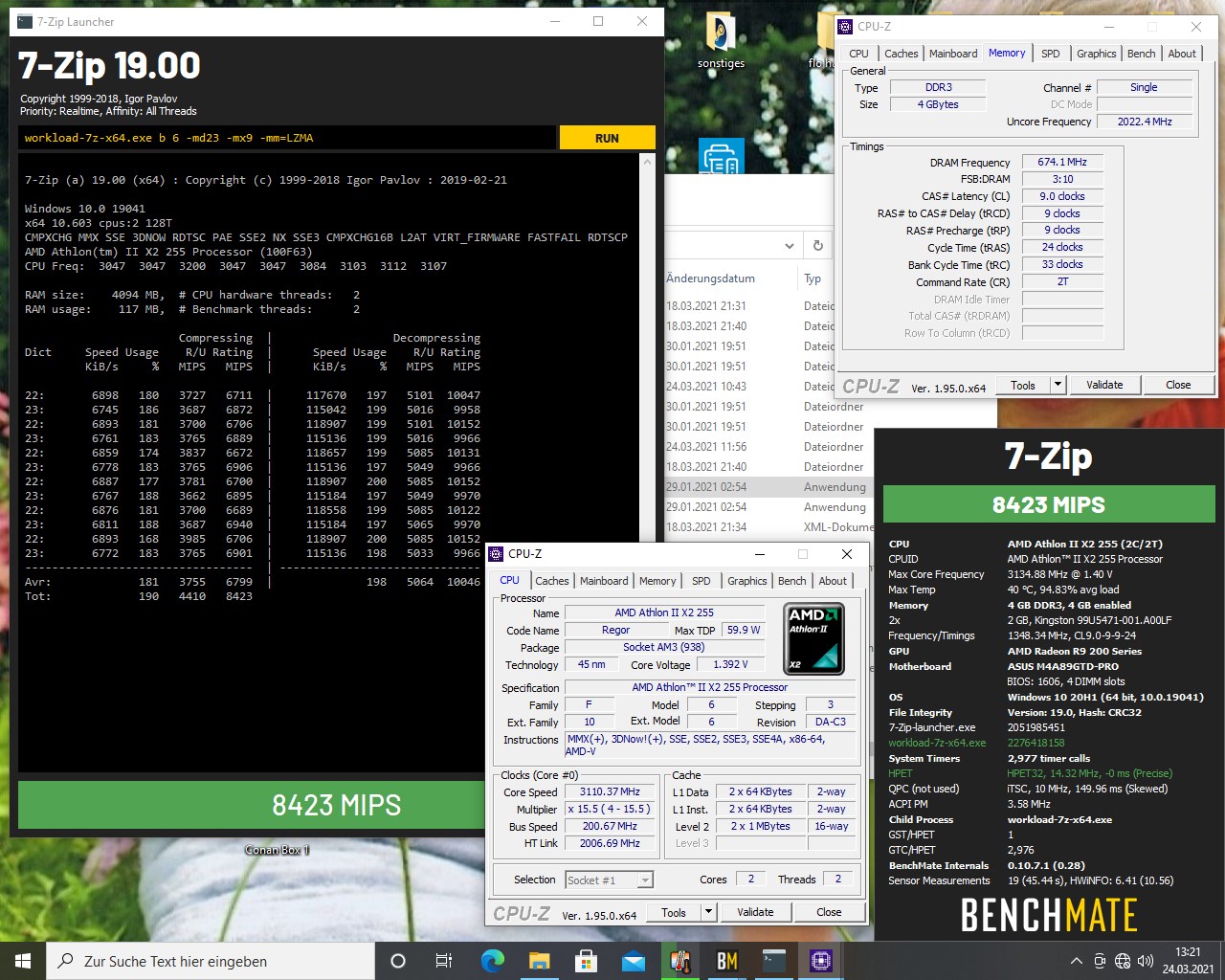This screenshot has width=1225, height=980.
Task: Open the Windows Start menu
Action: point(23,961)
